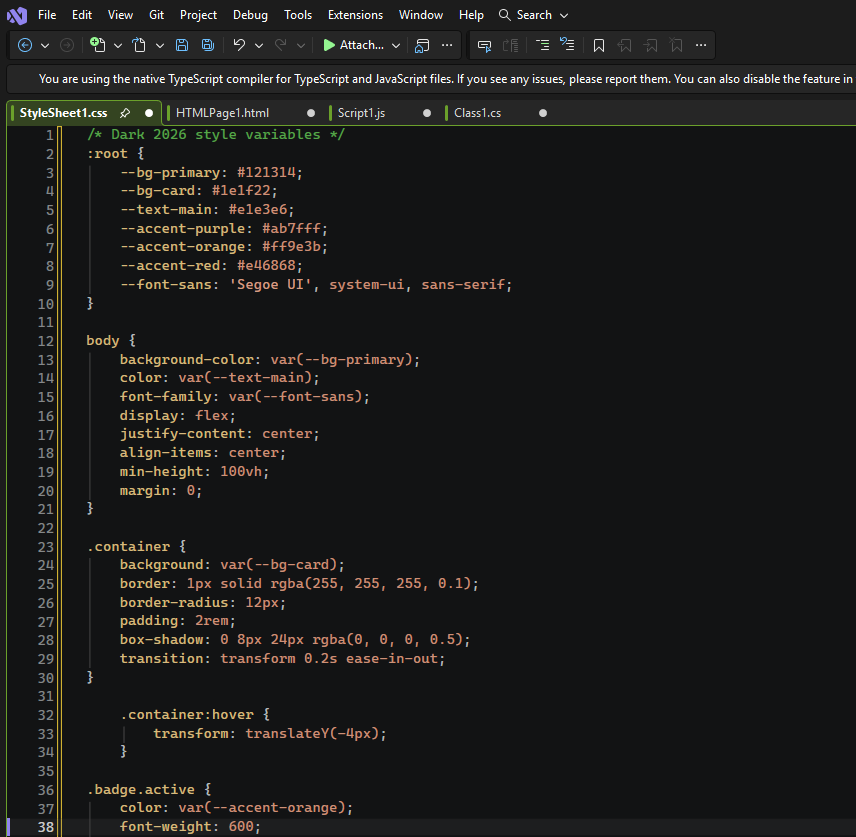
Task: Open the Open File dropdown arrow
Action: coord(159,46)
